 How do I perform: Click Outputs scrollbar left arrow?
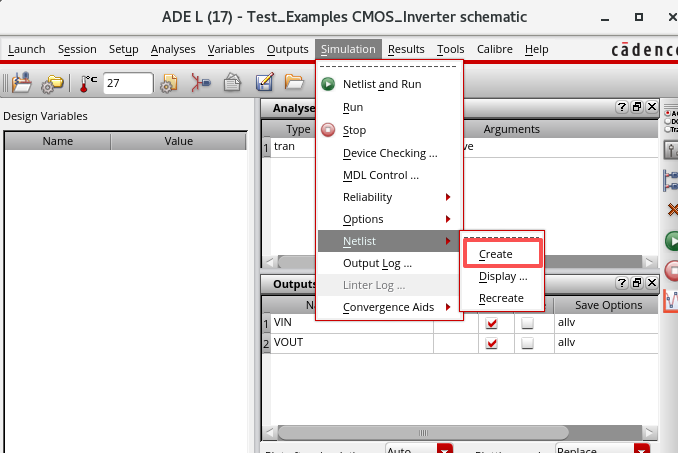(270, 432)
